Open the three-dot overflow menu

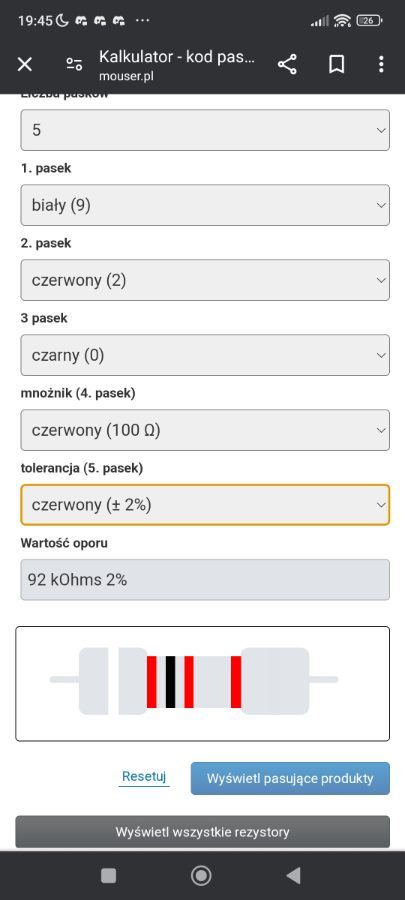coord(381,64)
